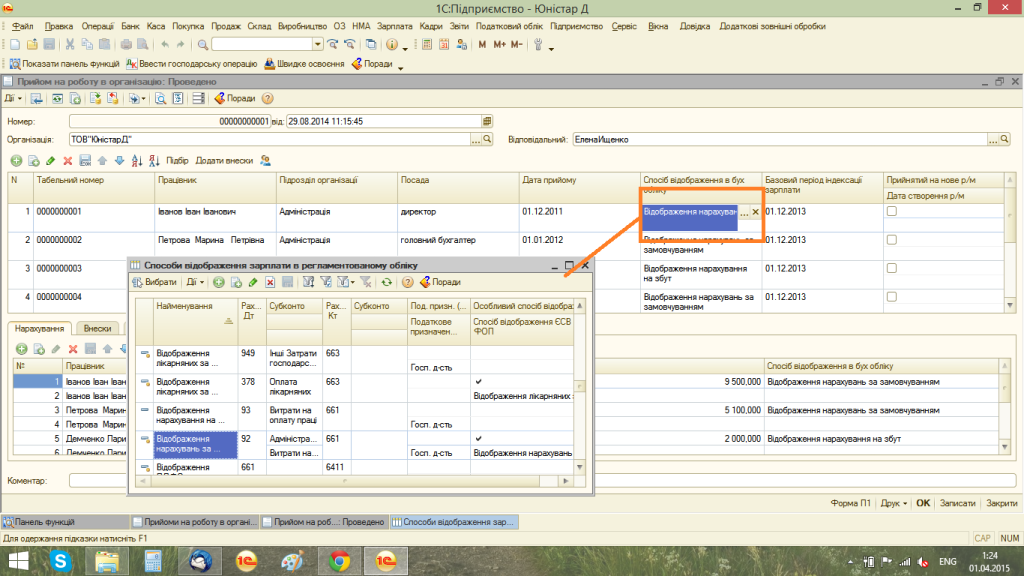Open the calendar icon in the main toolbar
The width and height of the screenshot is (1024, 576).
444,44
